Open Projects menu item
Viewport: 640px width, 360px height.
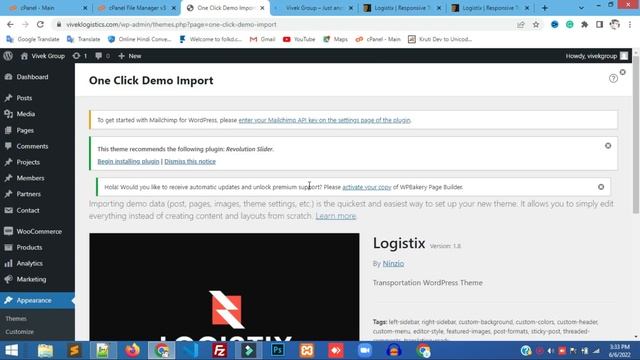(28, 162)
